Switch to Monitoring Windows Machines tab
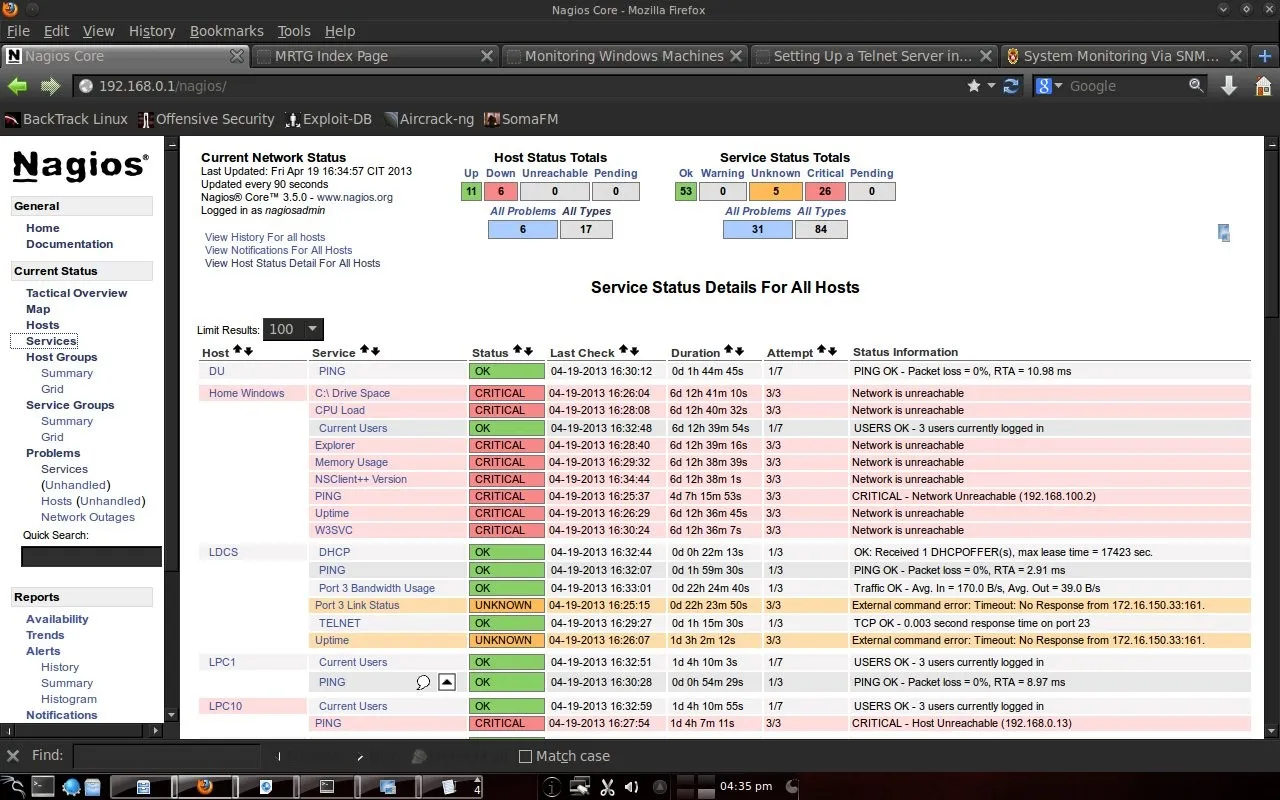 point(624,56)
